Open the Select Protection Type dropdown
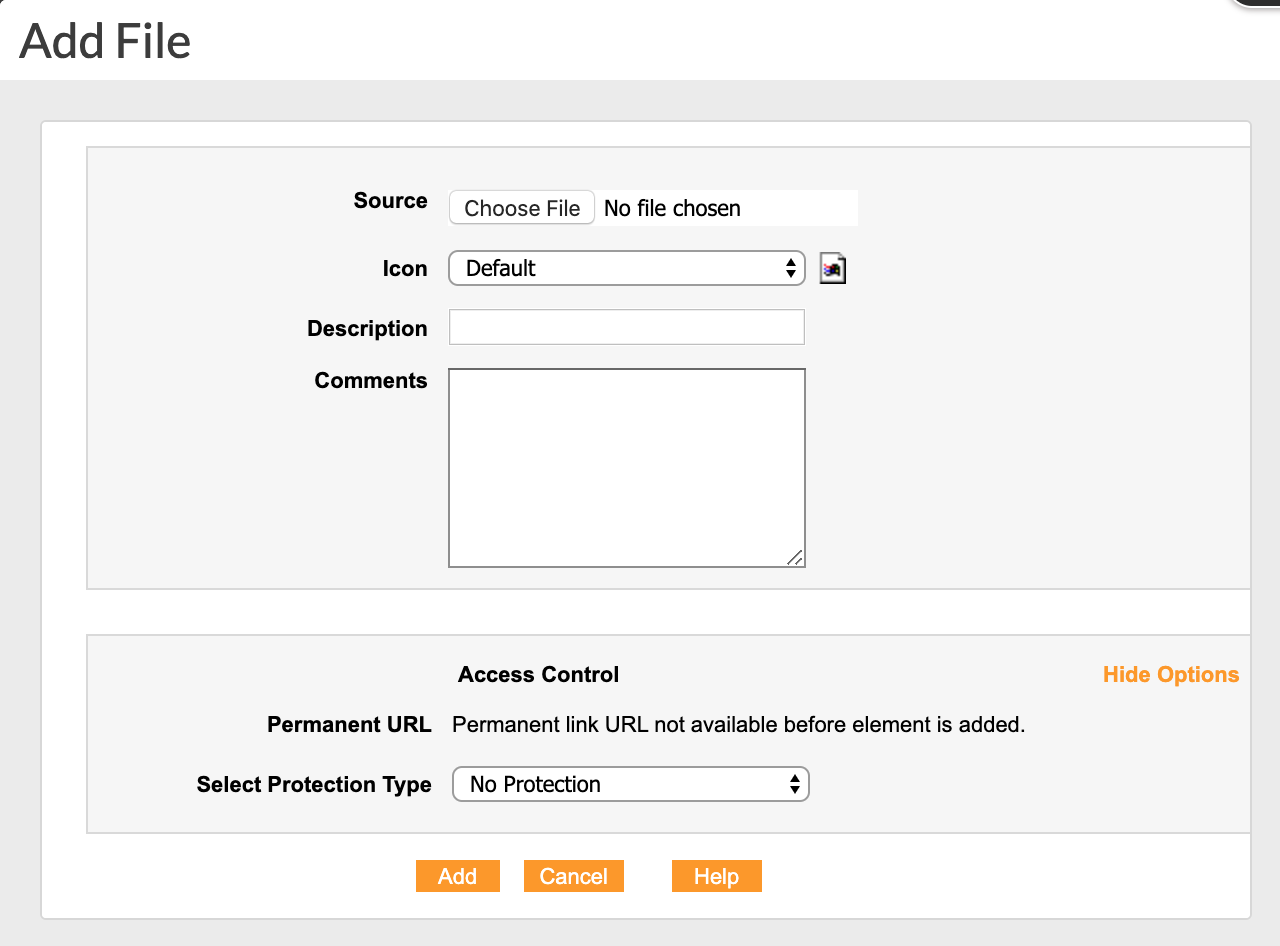 [x=631, y=784]
